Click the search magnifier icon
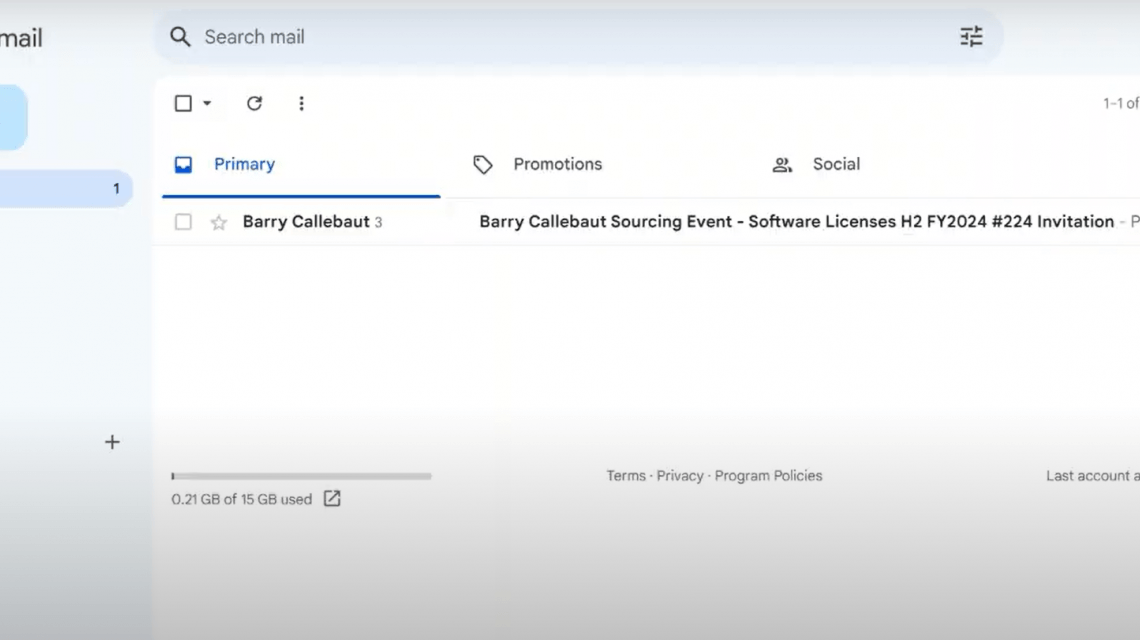 pos(180,37)
